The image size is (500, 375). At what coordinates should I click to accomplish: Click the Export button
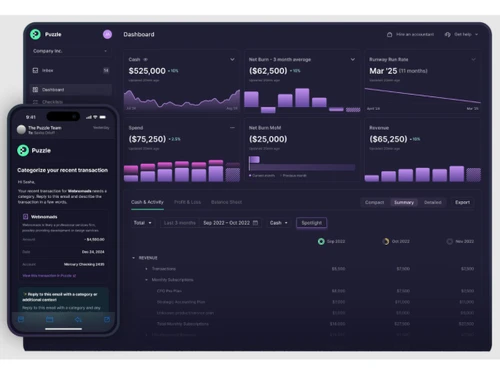point(462,202)
